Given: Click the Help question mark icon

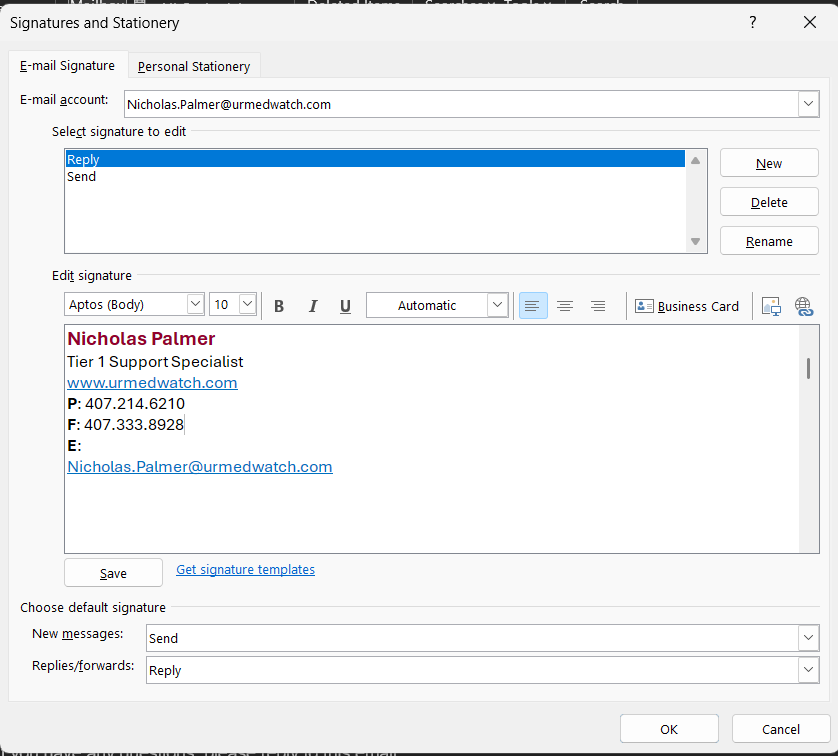Looking at the screenshot, I should 753,22.
